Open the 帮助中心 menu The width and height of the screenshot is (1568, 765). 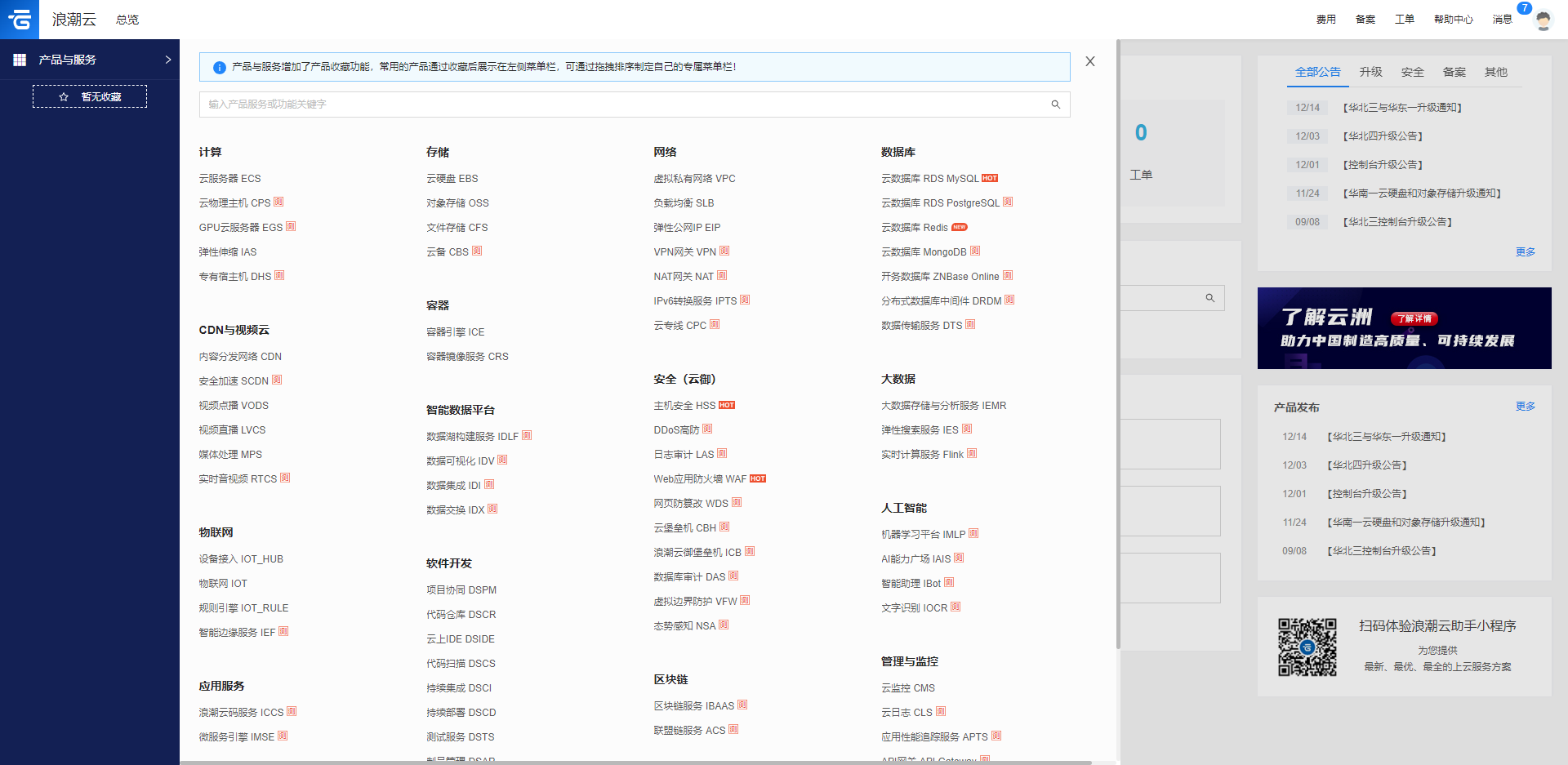(1454, 20)
